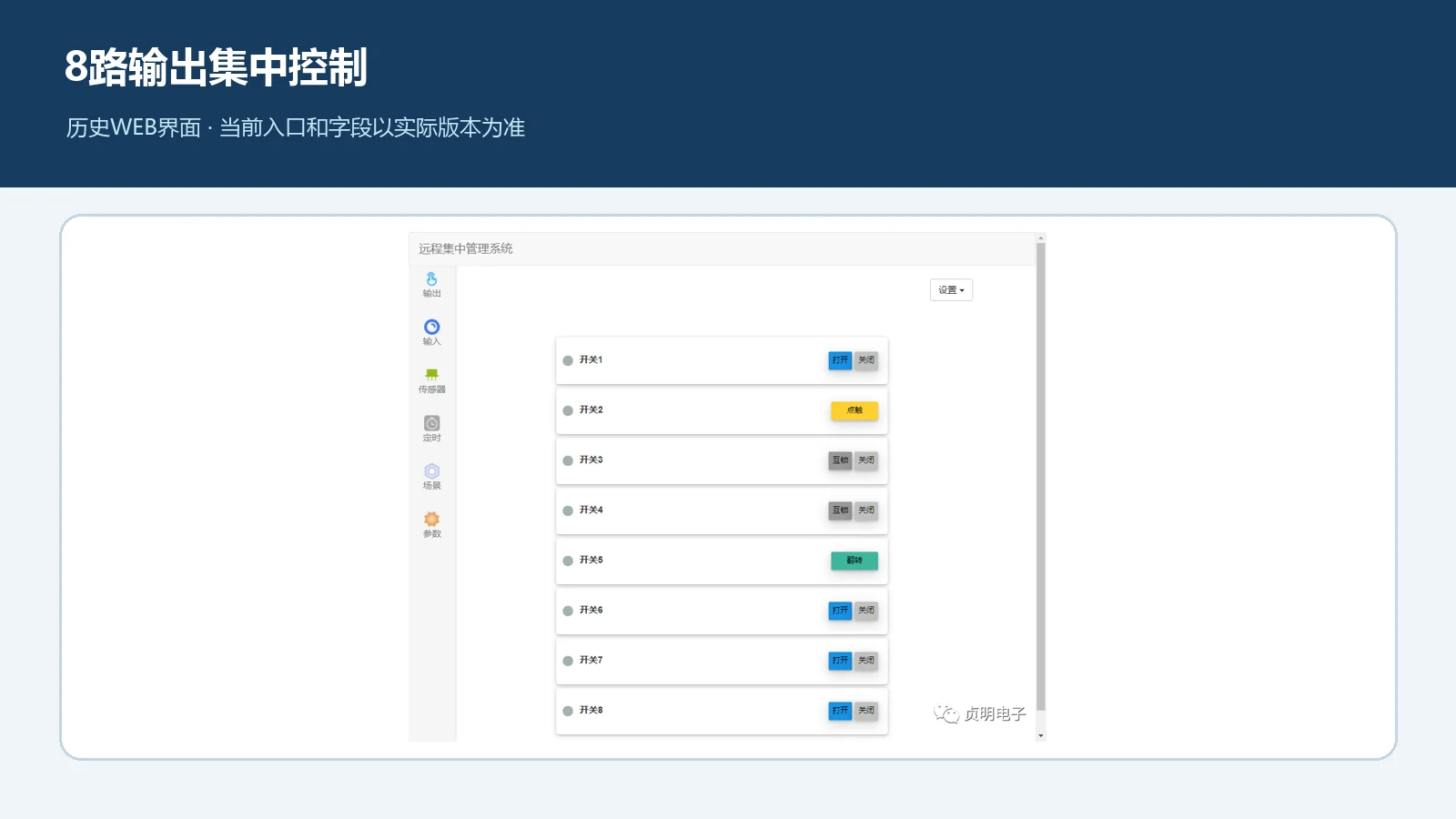The height and width of the screenshot is (819, 1456).
Task: Open the 输入 (input) sidebar page
Action: pos(431,333)
